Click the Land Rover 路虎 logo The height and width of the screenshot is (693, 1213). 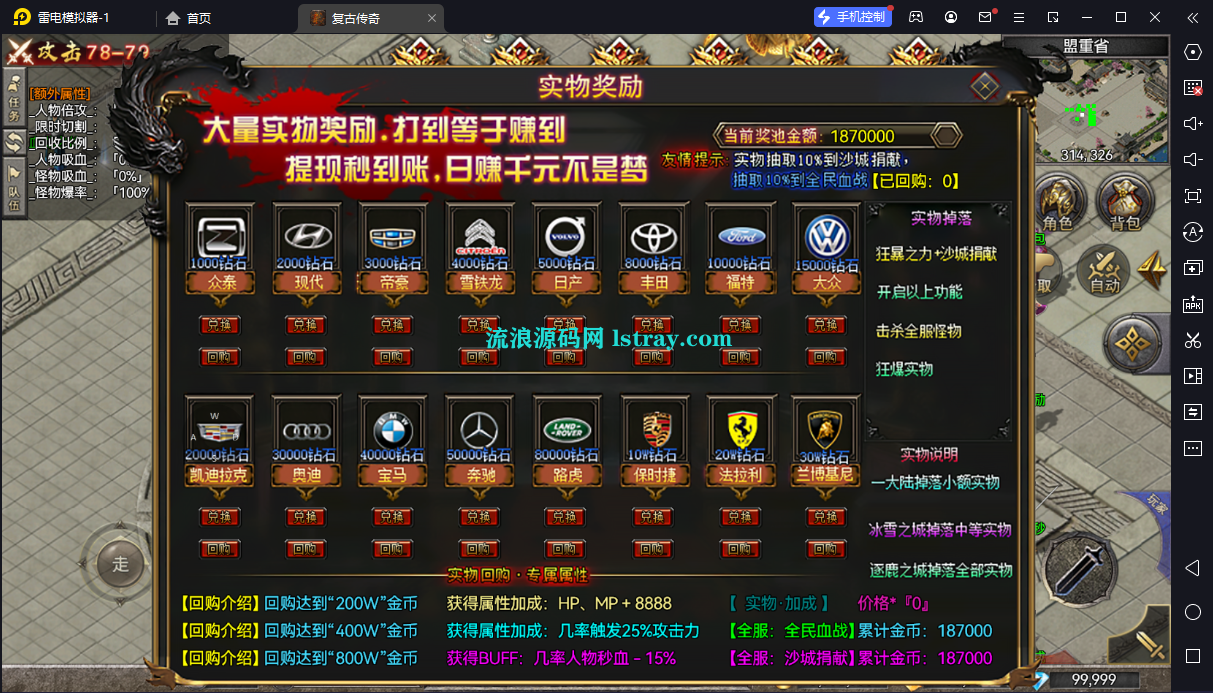tap(566, 429)
